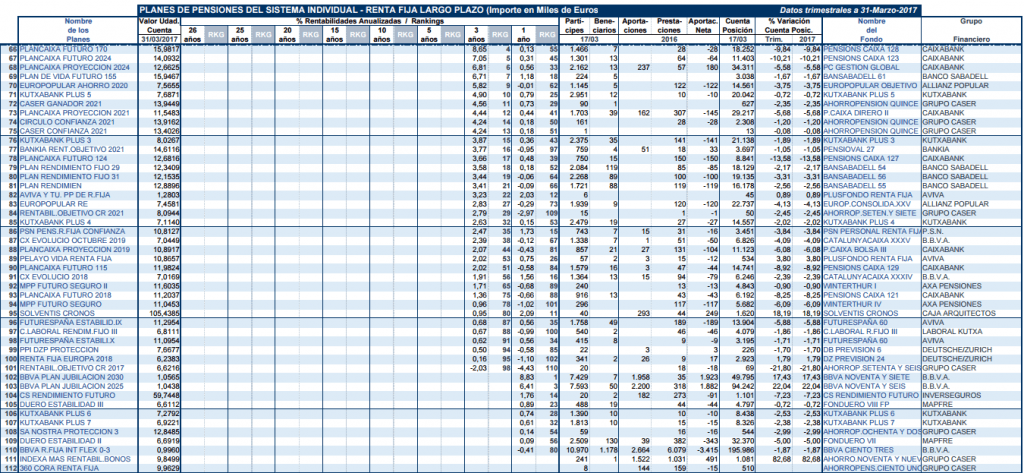Click the 'Aportaciones' column header

[x=634, y=25]
